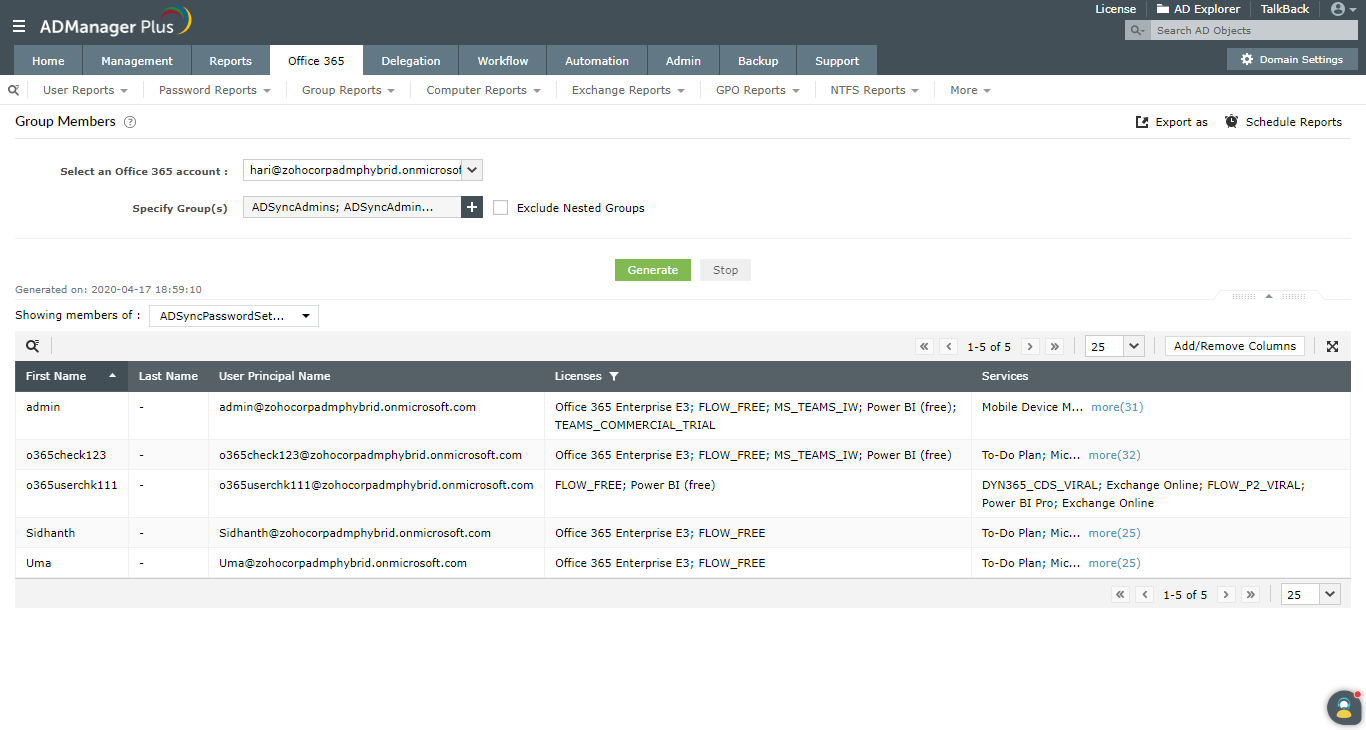Image resolution: width=1366 pixels, height=730 pixels.
Task: Open the support chat assistant icon
Action: tap(1344, 707)
